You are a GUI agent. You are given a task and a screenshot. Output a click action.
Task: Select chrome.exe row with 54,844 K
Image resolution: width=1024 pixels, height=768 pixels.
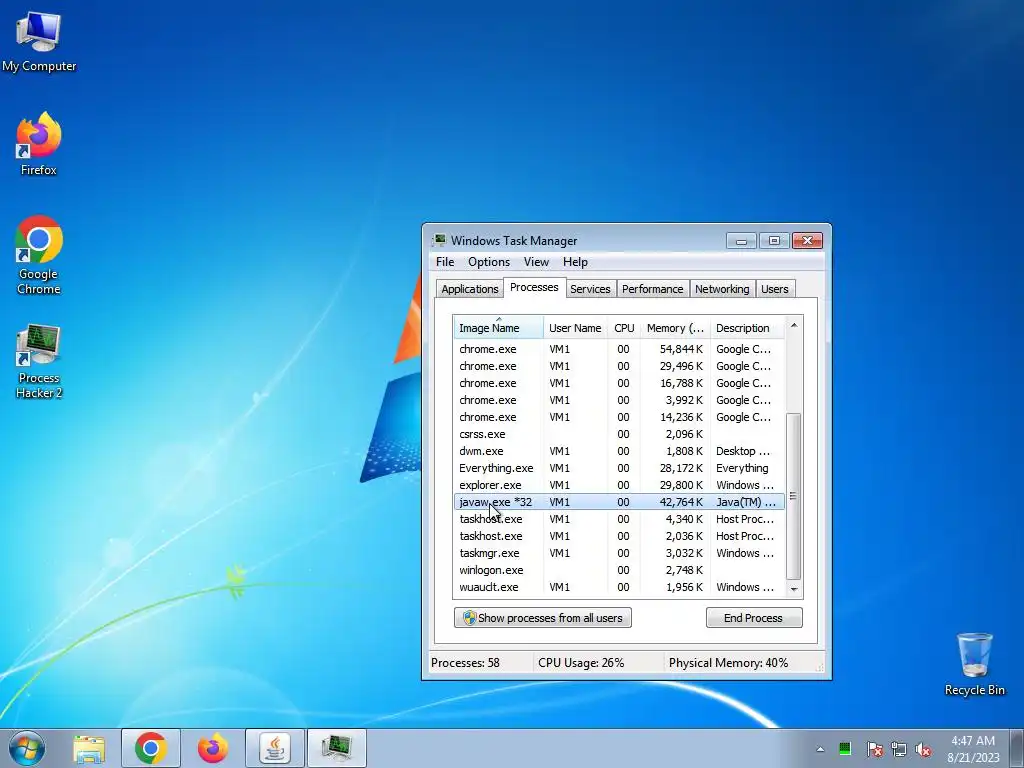pyautogui.click(x=619, y=349)
